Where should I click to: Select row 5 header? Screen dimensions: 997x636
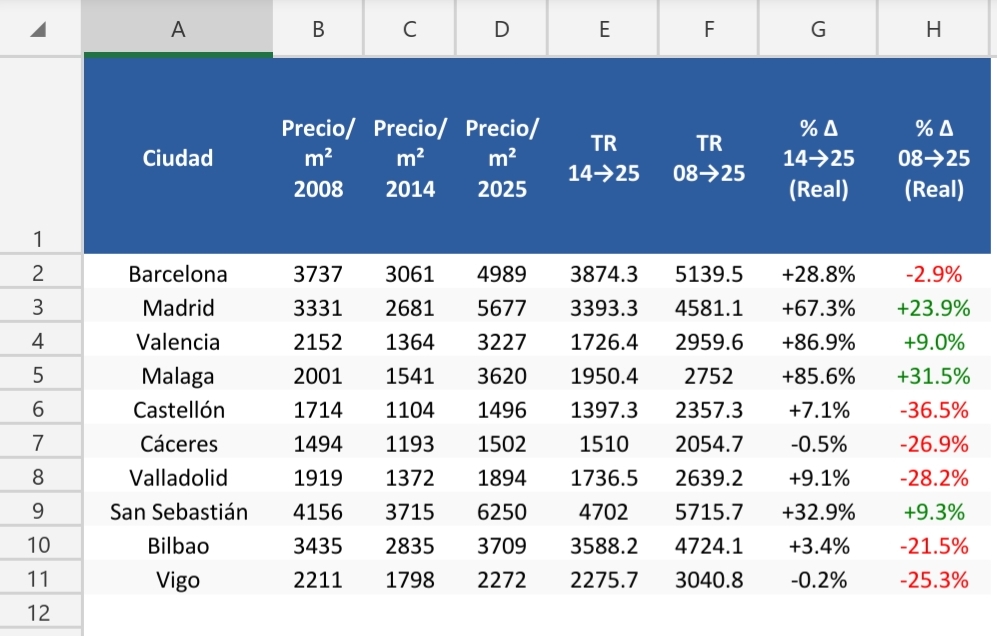[38, 376]
